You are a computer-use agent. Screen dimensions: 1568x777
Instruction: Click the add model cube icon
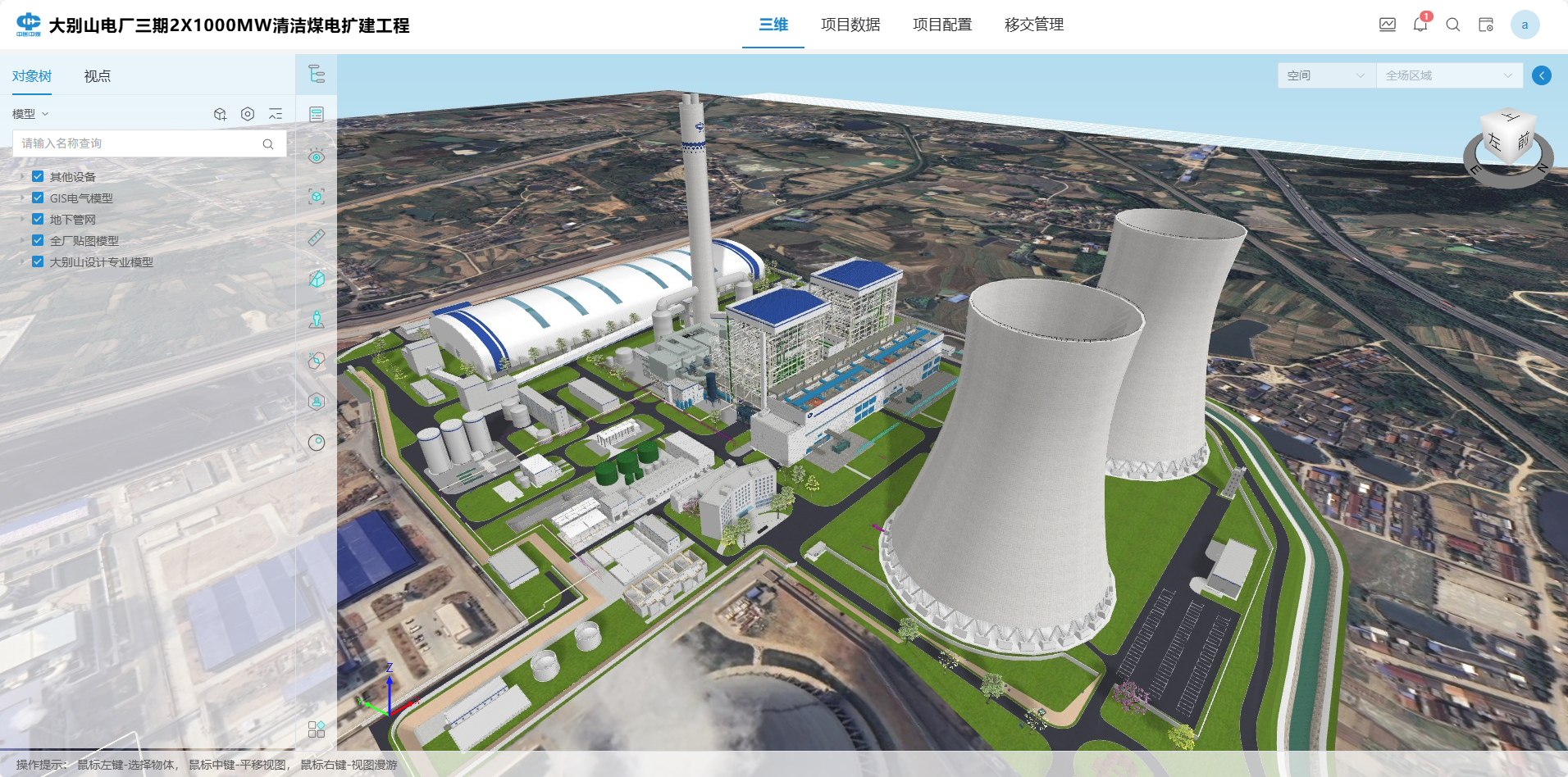tap(220, 114)
